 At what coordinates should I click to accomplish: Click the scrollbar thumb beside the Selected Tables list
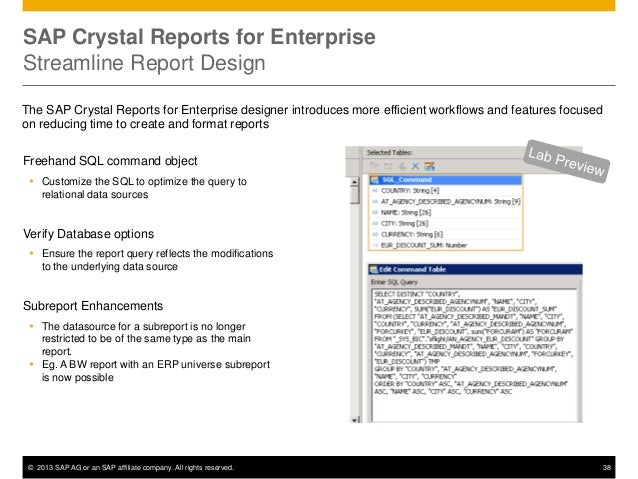pyautogui.click(x=355, y=194)
